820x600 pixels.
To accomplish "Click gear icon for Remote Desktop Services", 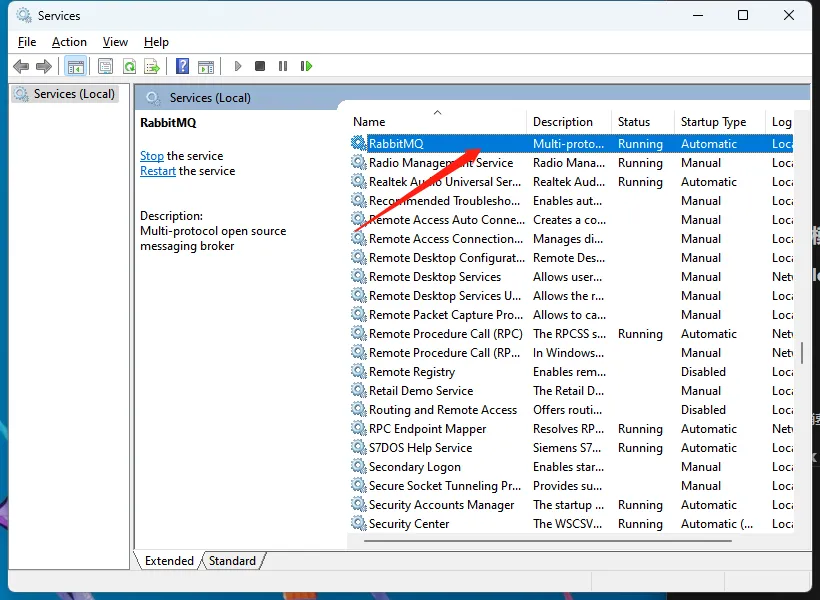I will pos(358,276).
